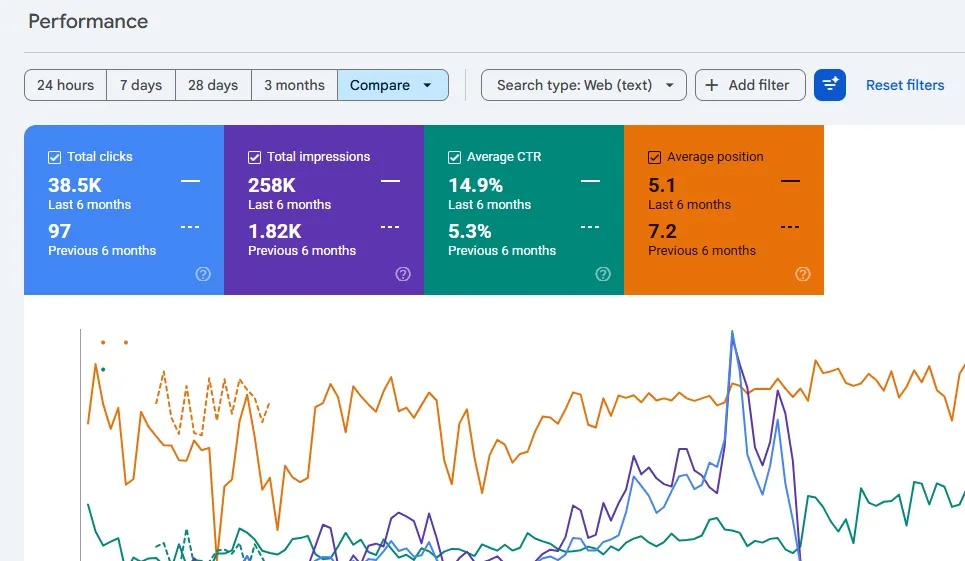This screenshot has width=965, height=561.
Task: Click the Average position card label
Action: tap(715, 157)
